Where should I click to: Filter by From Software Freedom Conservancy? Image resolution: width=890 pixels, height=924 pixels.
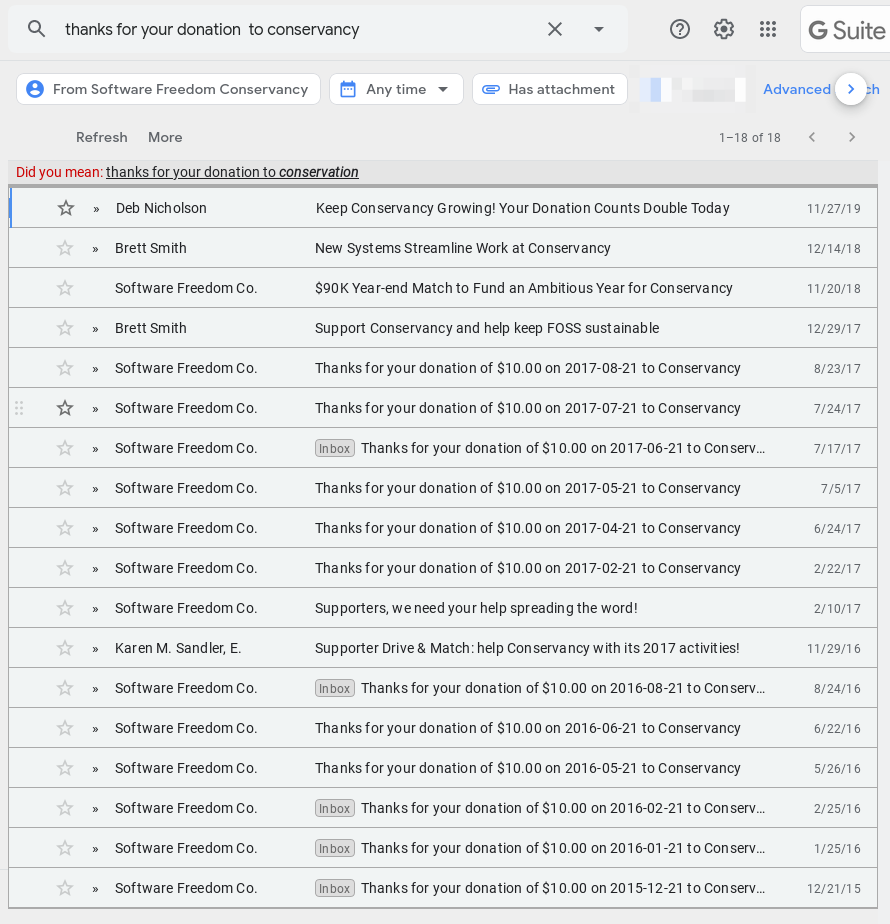(x=168, y=89)
